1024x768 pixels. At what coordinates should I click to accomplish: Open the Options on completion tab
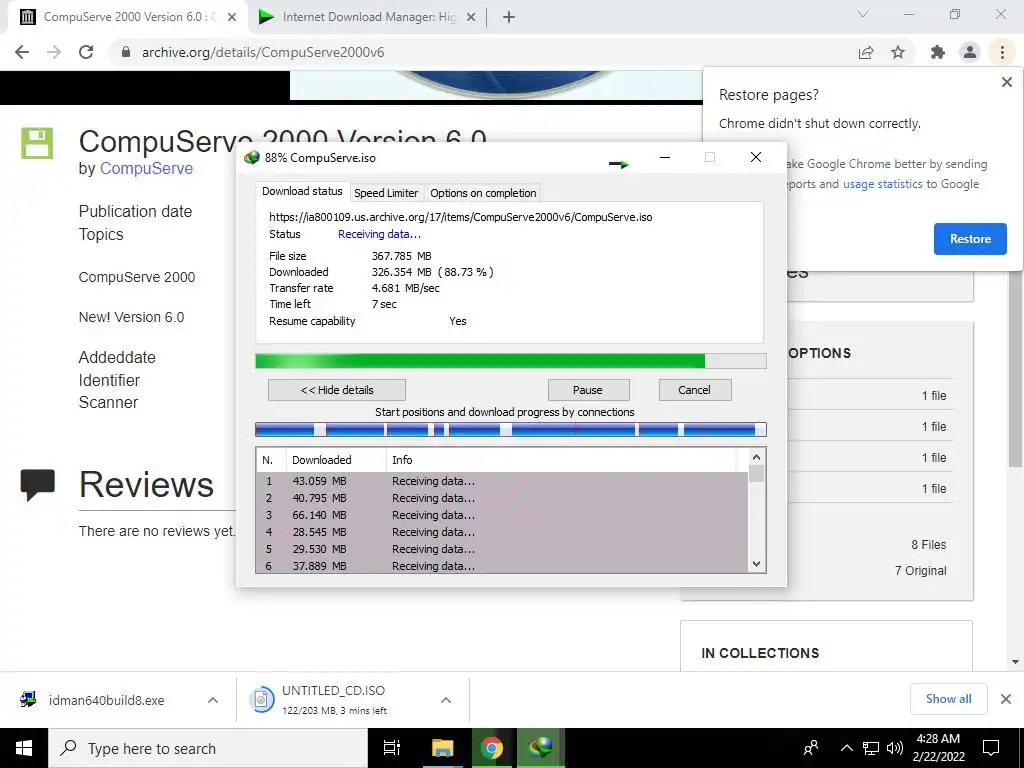pos(483,193)
